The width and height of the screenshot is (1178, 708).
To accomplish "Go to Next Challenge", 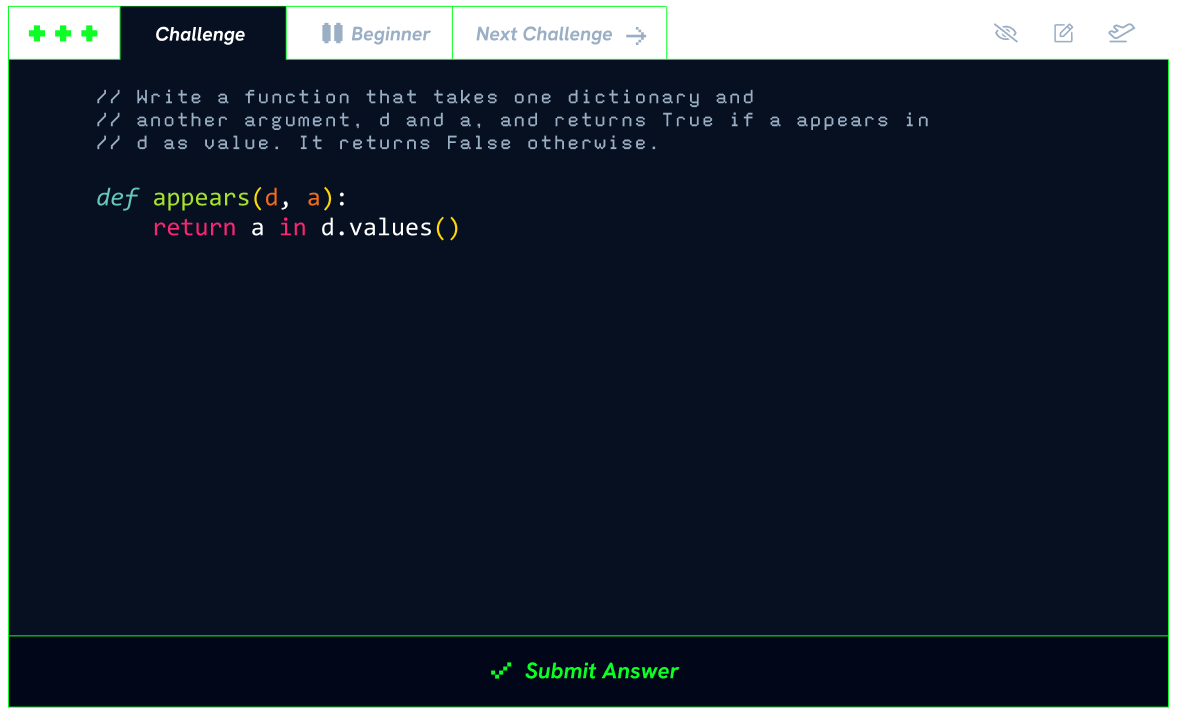I will coord(544,34).
